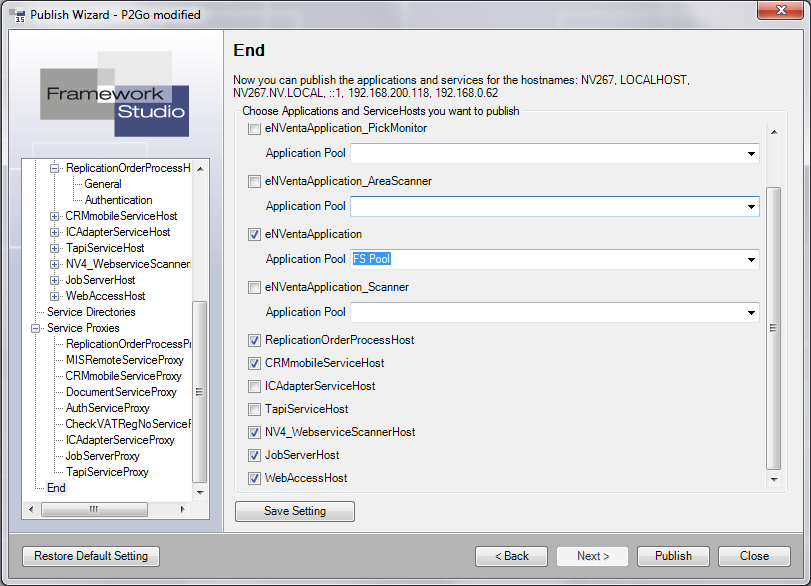Click the Publish Wizard title bar icon
This screenshot has height=586, width=811.
coord(18,15)
